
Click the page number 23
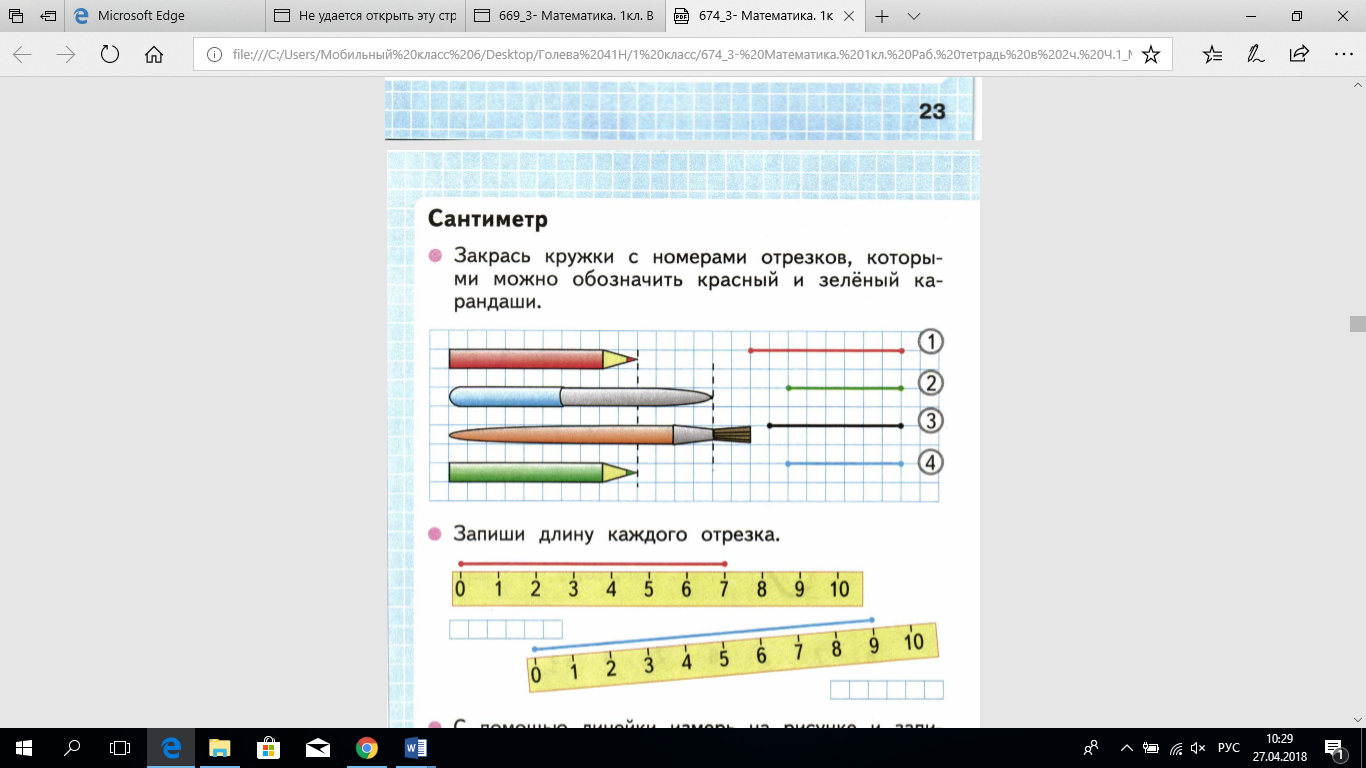click(932, 111)
